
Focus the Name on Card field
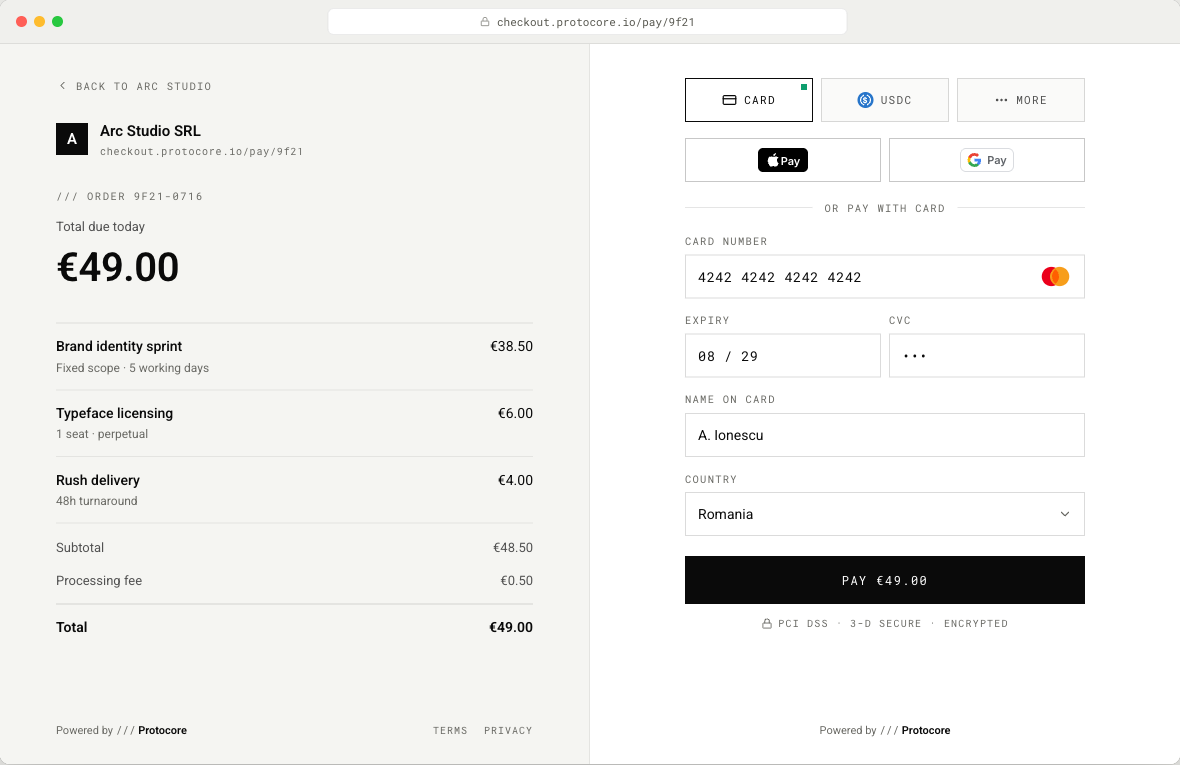pyautogui.click(x=885, y=435)
